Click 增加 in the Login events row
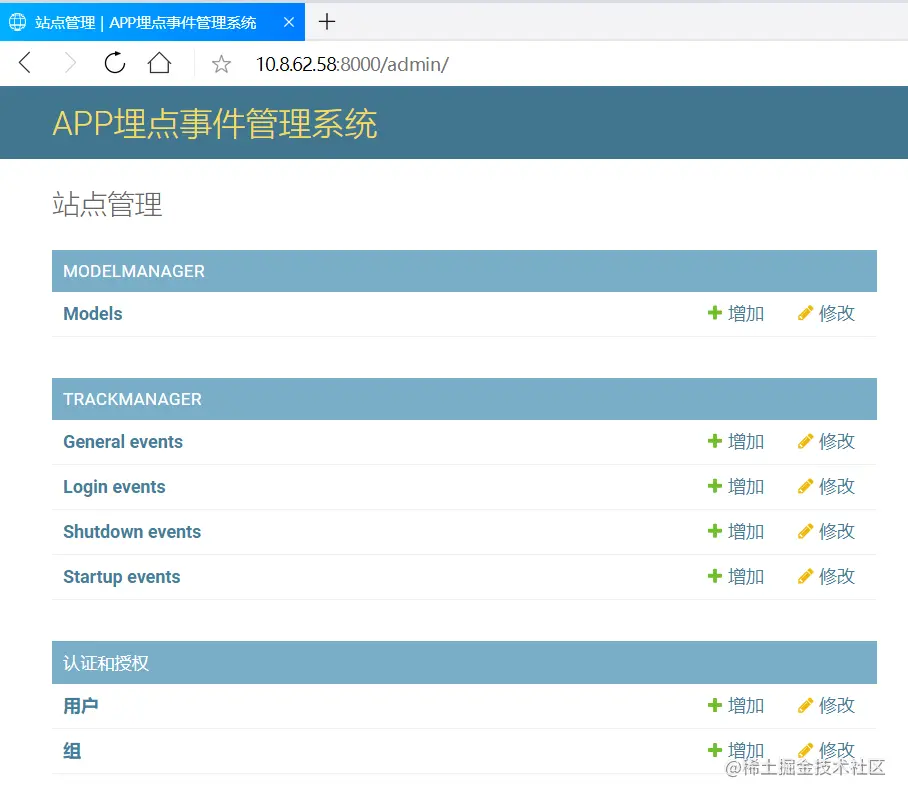This screenshot has width=908, height=800. click(736, 487)
